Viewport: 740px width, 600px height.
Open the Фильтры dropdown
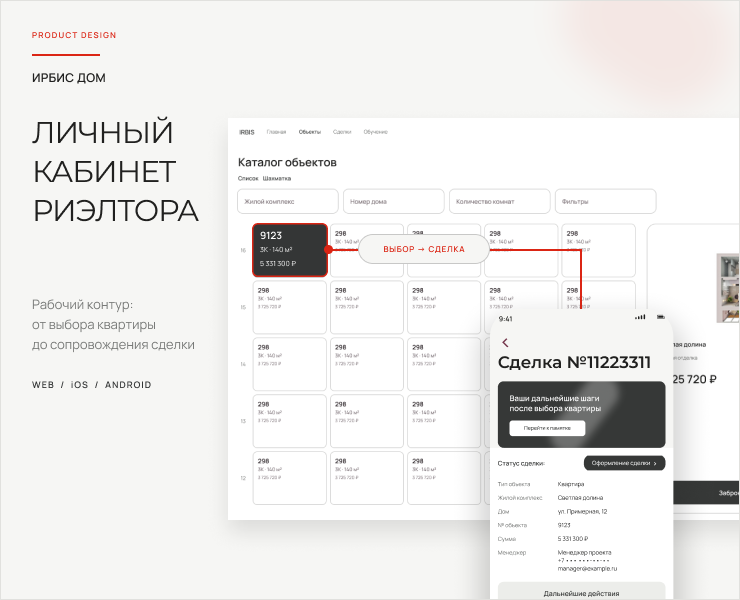605,202
